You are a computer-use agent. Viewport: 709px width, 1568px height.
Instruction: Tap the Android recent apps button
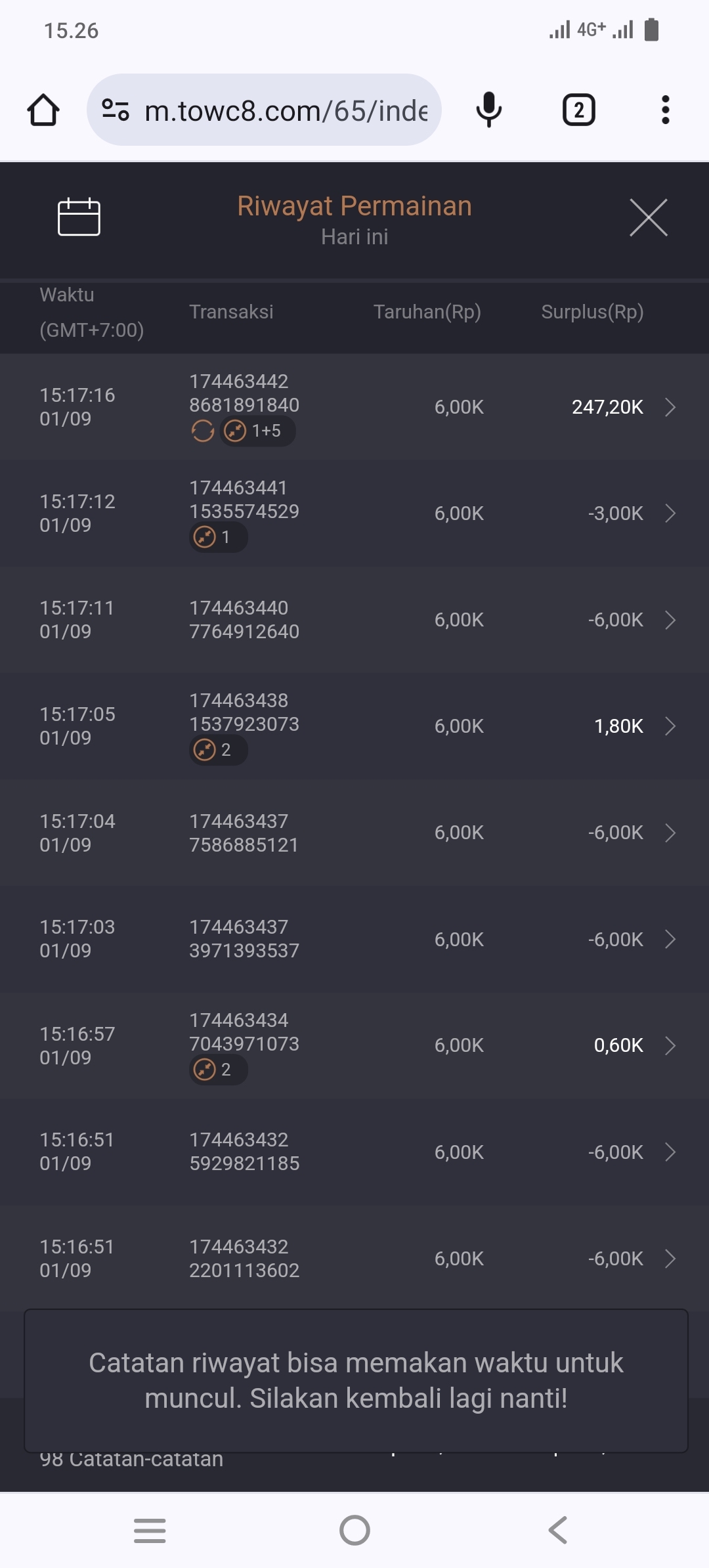click(x=150, y=1530)
